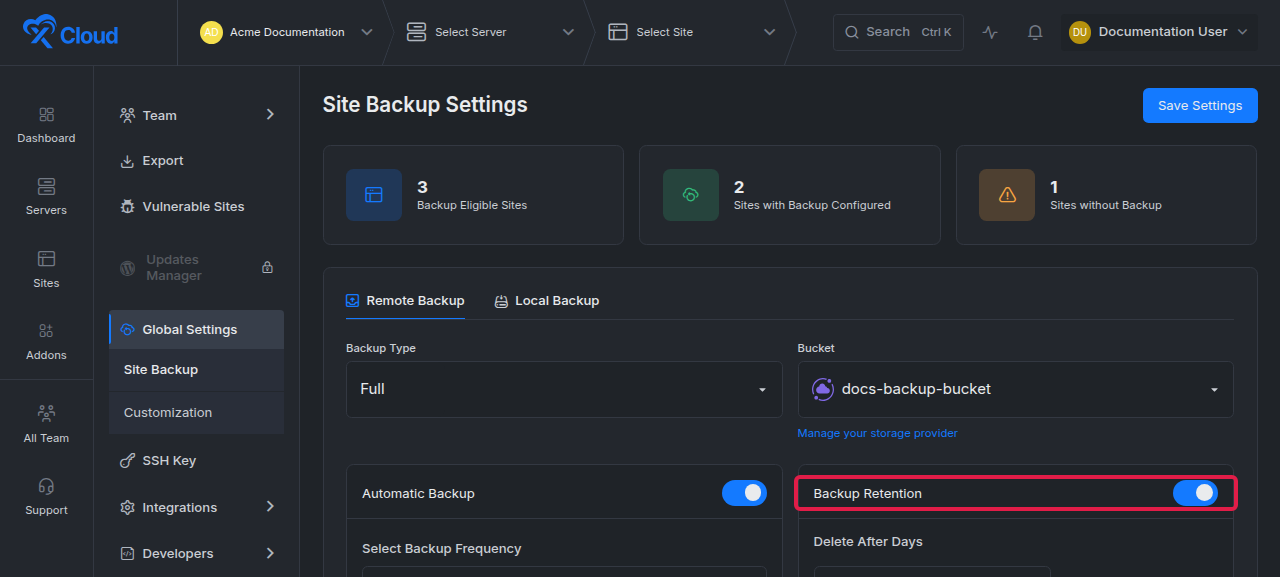
Task: Click the xCloud logo
Action: [70, 33]
